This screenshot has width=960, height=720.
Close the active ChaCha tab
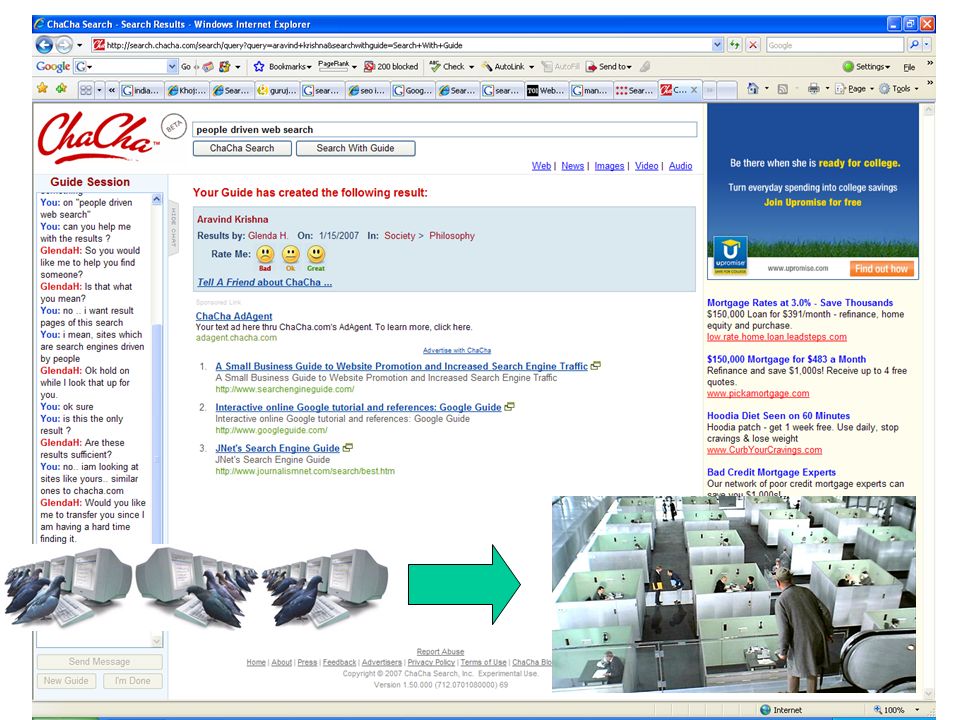(x=694, y=90)
